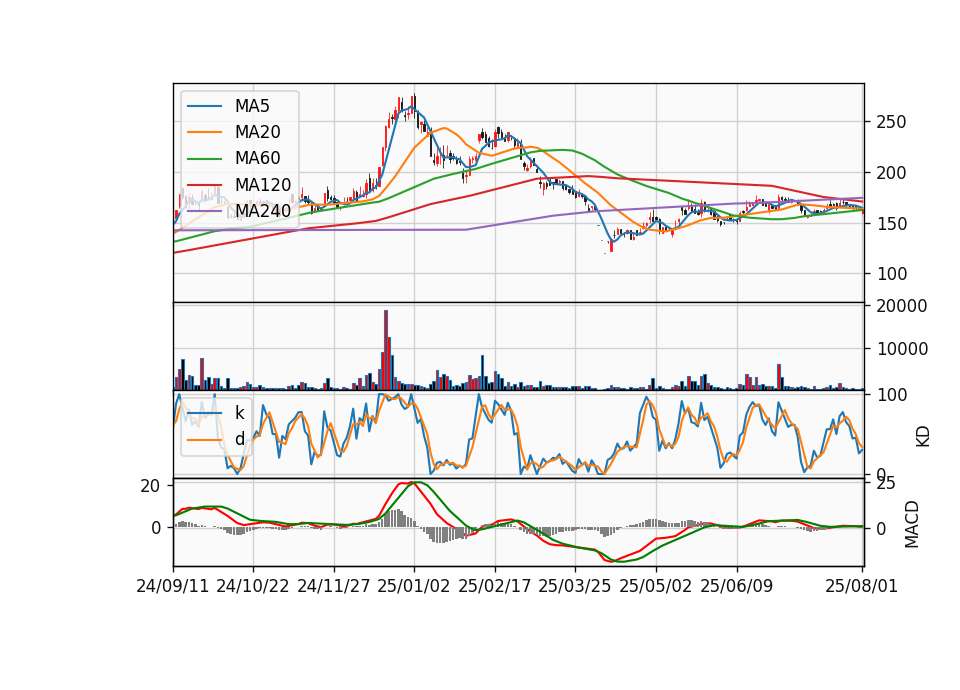
Task: Click the 25/05/02 date label
Action: [656, 586]
